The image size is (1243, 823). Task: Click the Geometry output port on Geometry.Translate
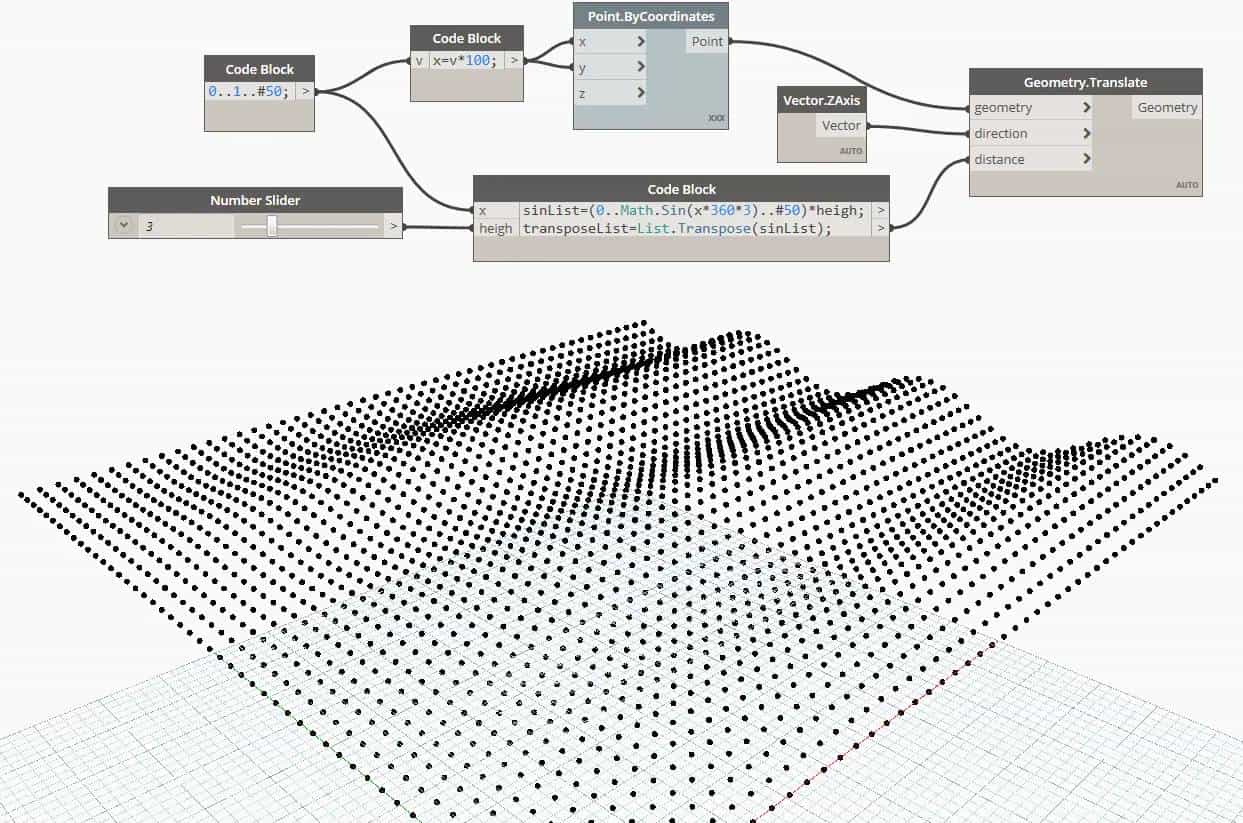click(x=1166, y=107)
